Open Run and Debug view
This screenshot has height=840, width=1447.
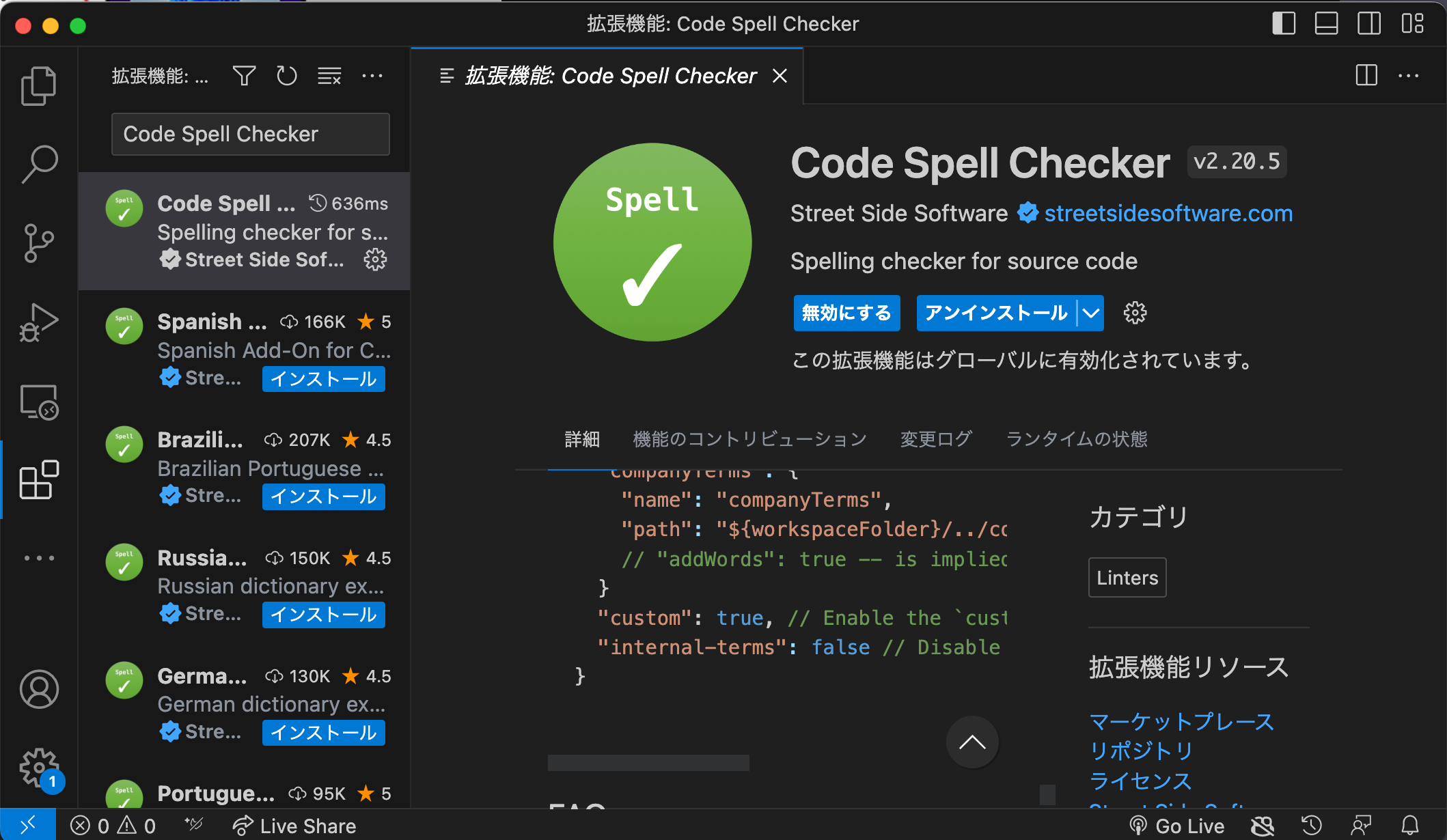pos(39,322)
